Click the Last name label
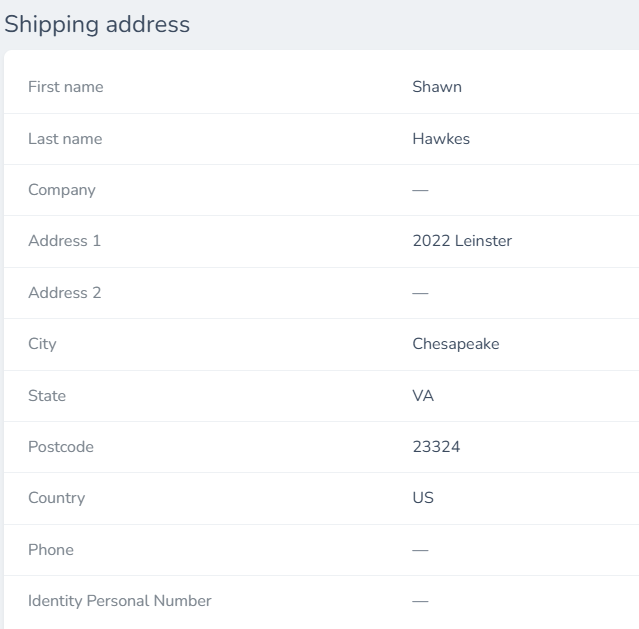The height and width of the screenshot is (629, 639). 65,139
